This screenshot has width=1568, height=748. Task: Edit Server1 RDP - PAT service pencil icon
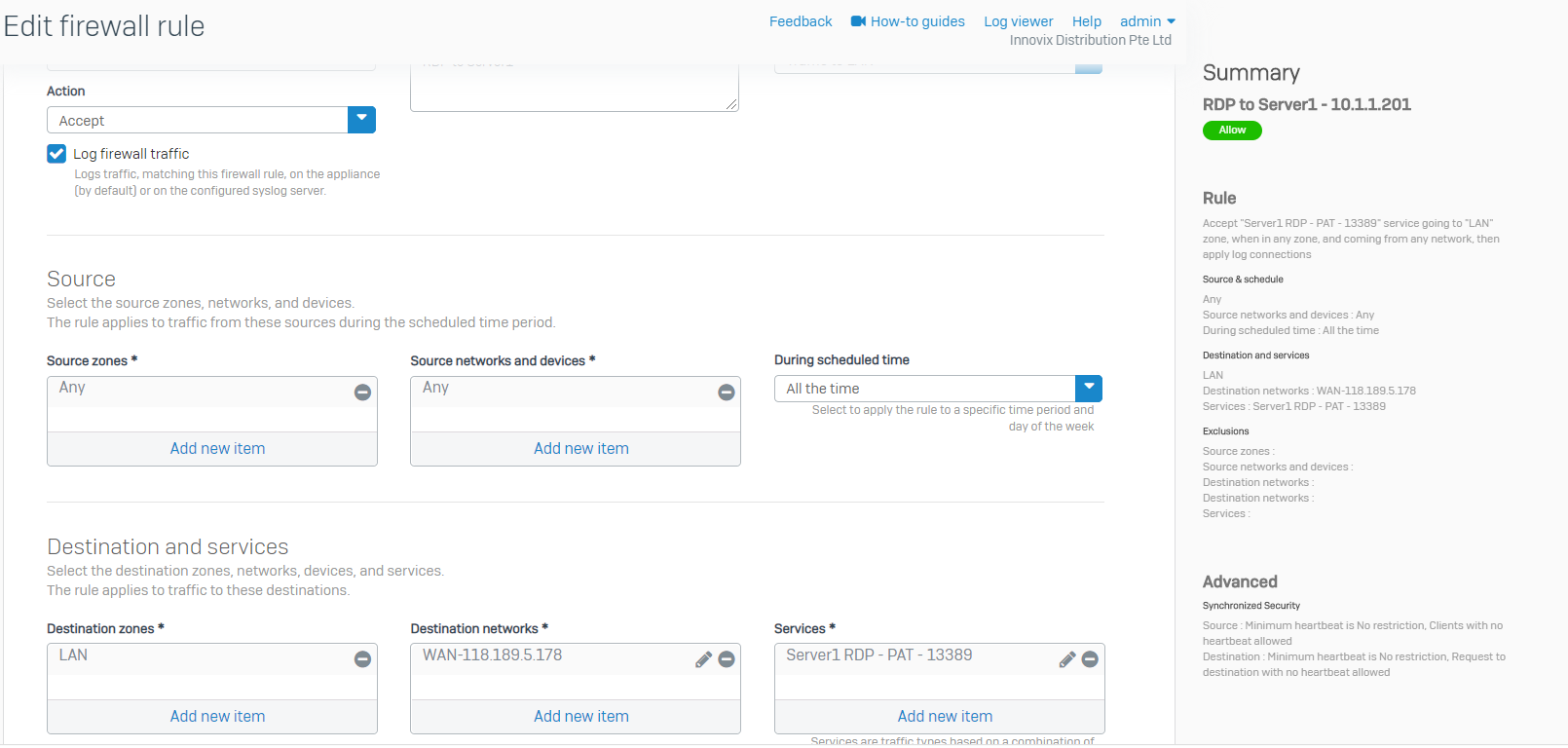[1067, 659]
